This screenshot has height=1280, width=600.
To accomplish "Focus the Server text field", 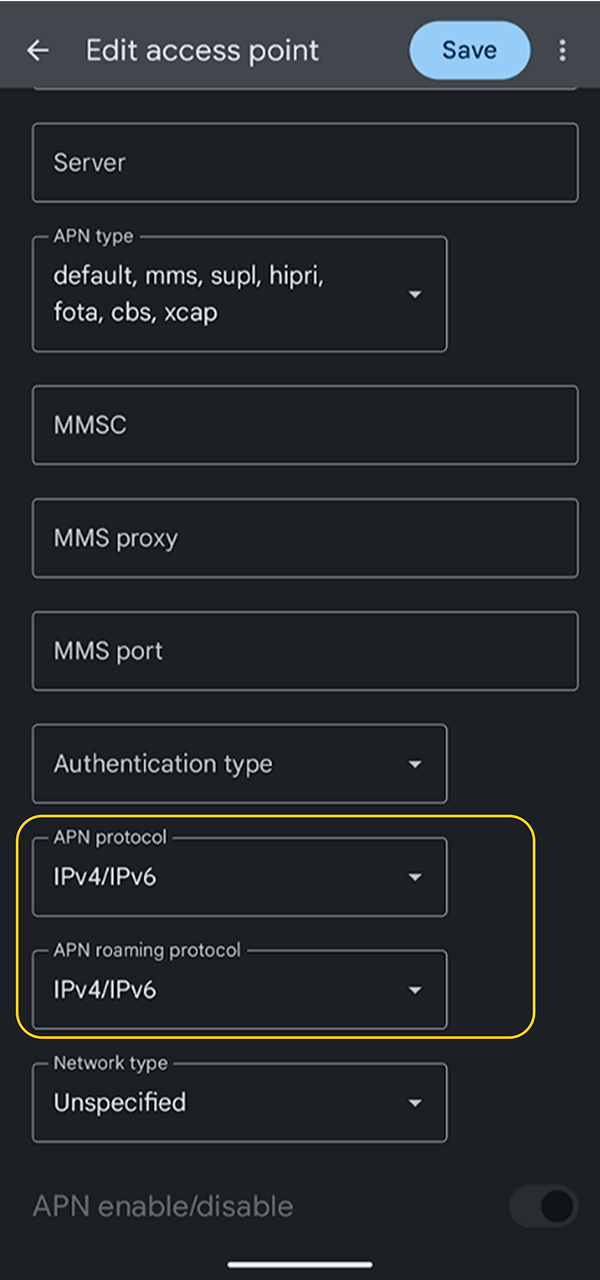I will (x=305, y=163).
